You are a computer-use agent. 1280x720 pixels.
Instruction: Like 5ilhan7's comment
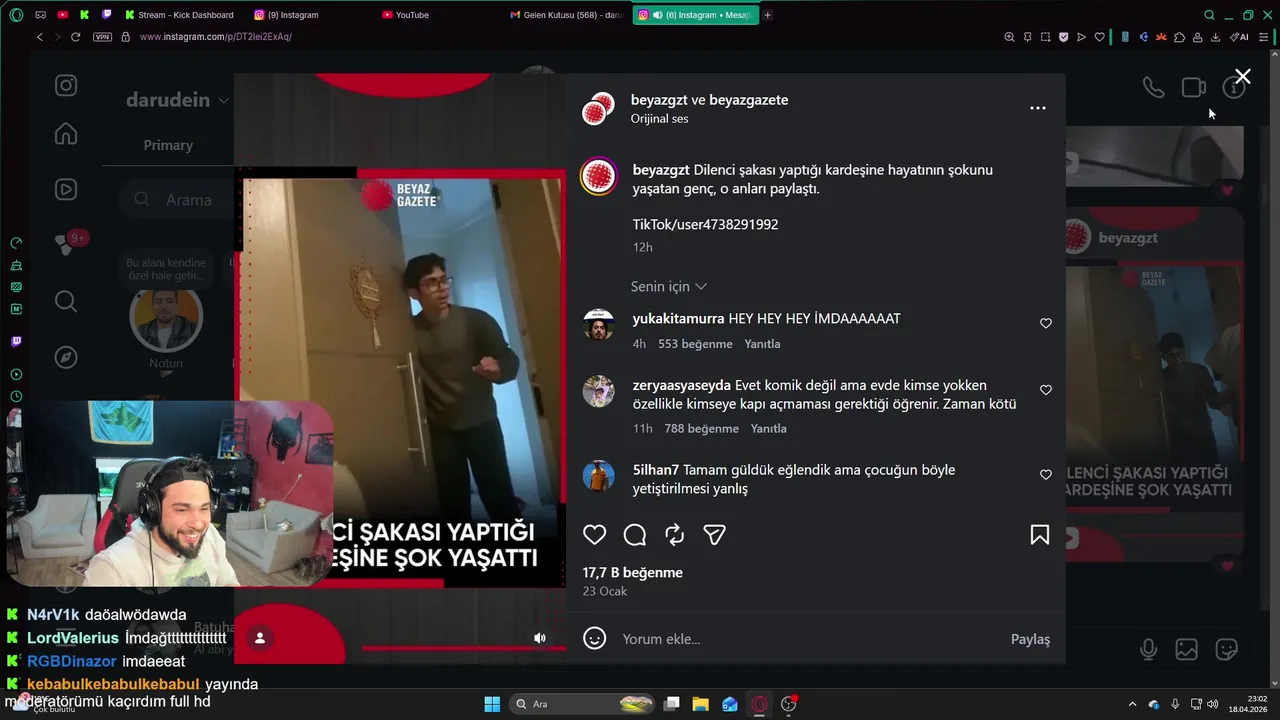click(1046, 475)
